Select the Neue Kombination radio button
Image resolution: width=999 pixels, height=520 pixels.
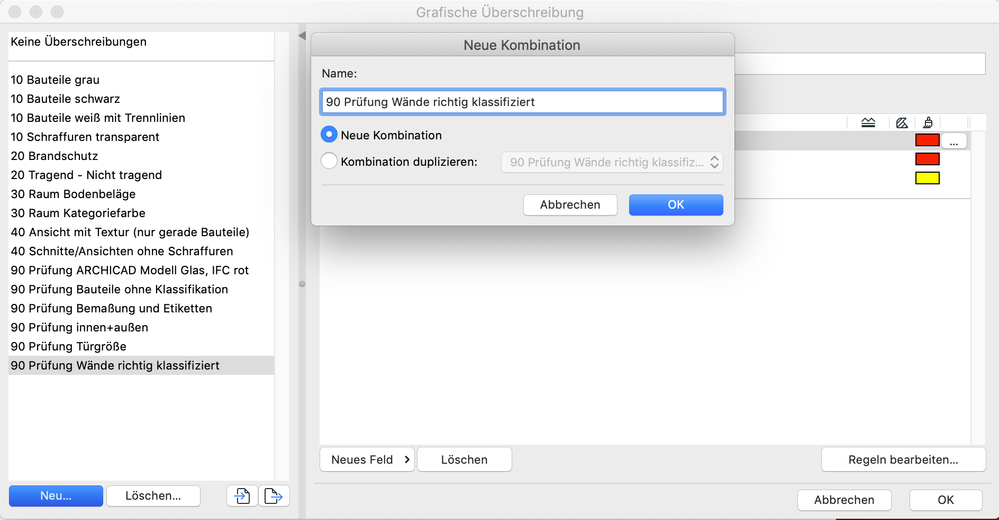329,134
